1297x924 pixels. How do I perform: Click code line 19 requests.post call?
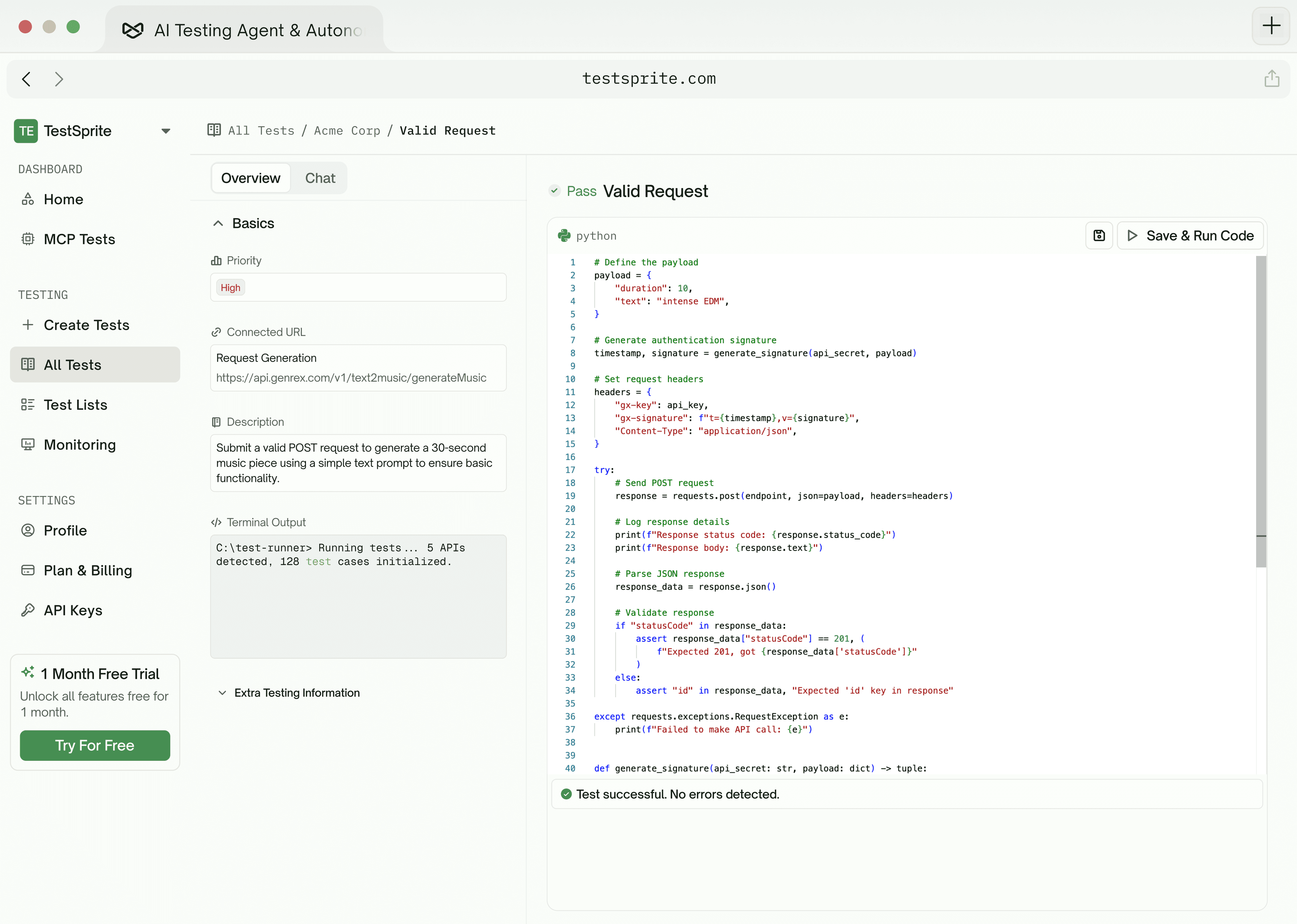click(784, 496)
